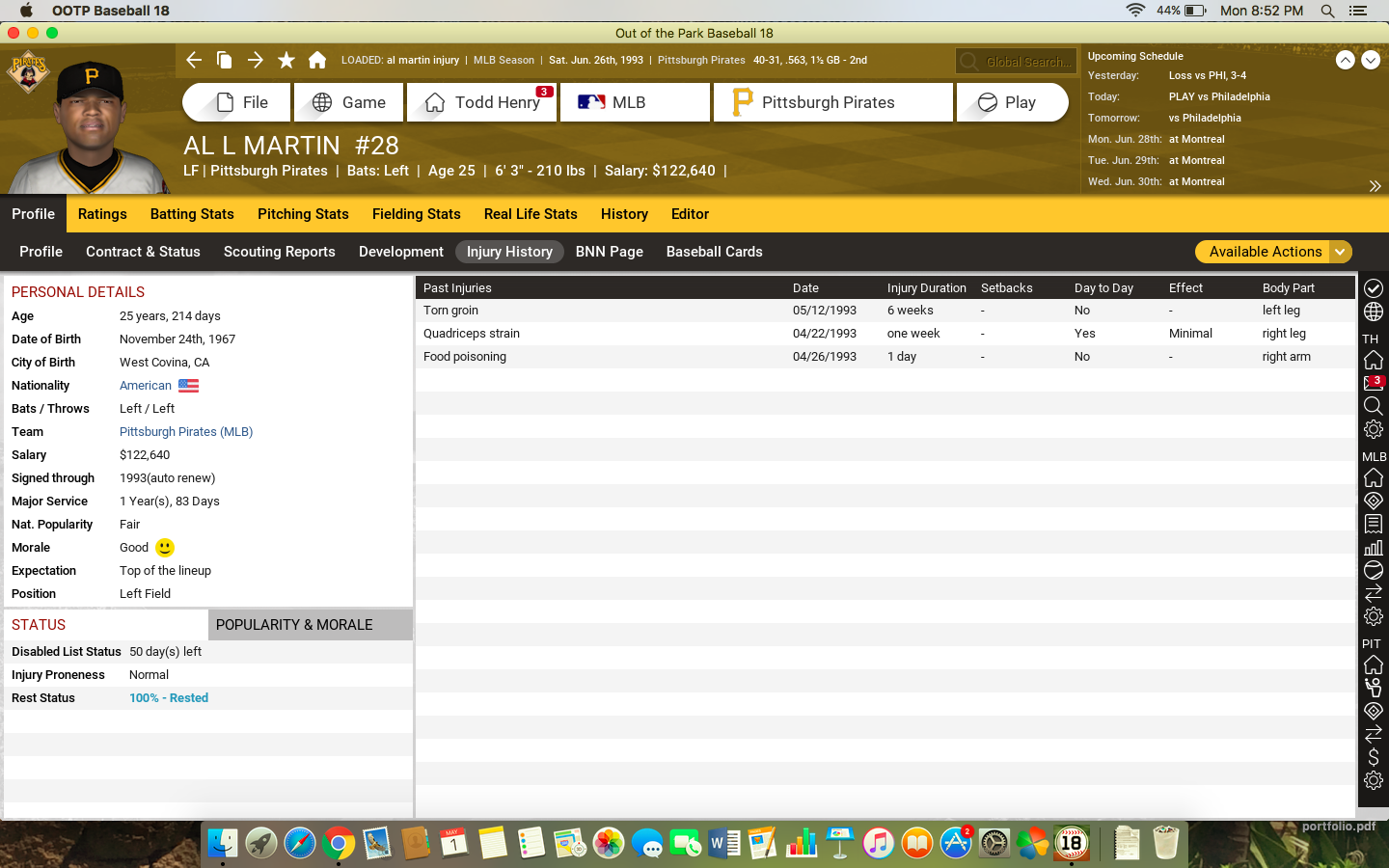Viewport: 1389px width, 868px height.
Task: Click the Play button
Action: 1011,102
